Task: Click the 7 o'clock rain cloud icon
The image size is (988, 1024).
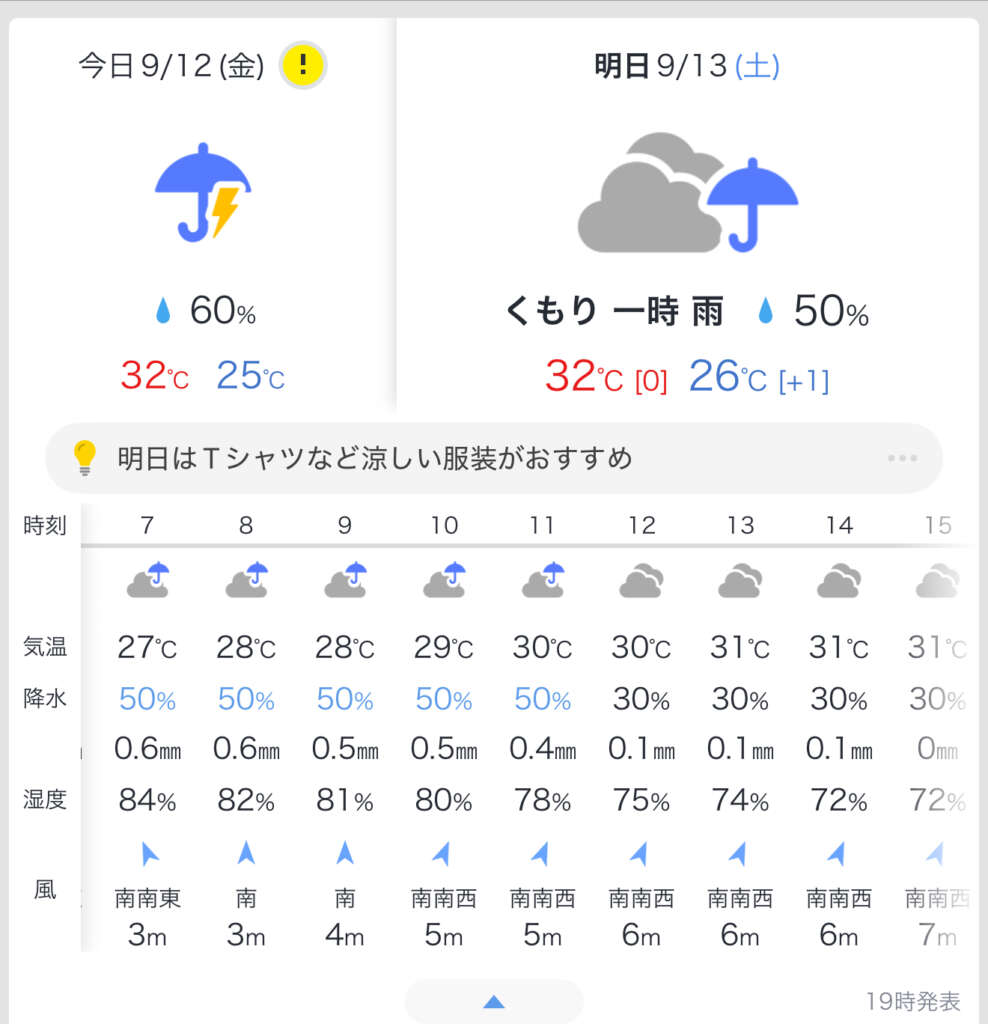Action: coord(148,579)
